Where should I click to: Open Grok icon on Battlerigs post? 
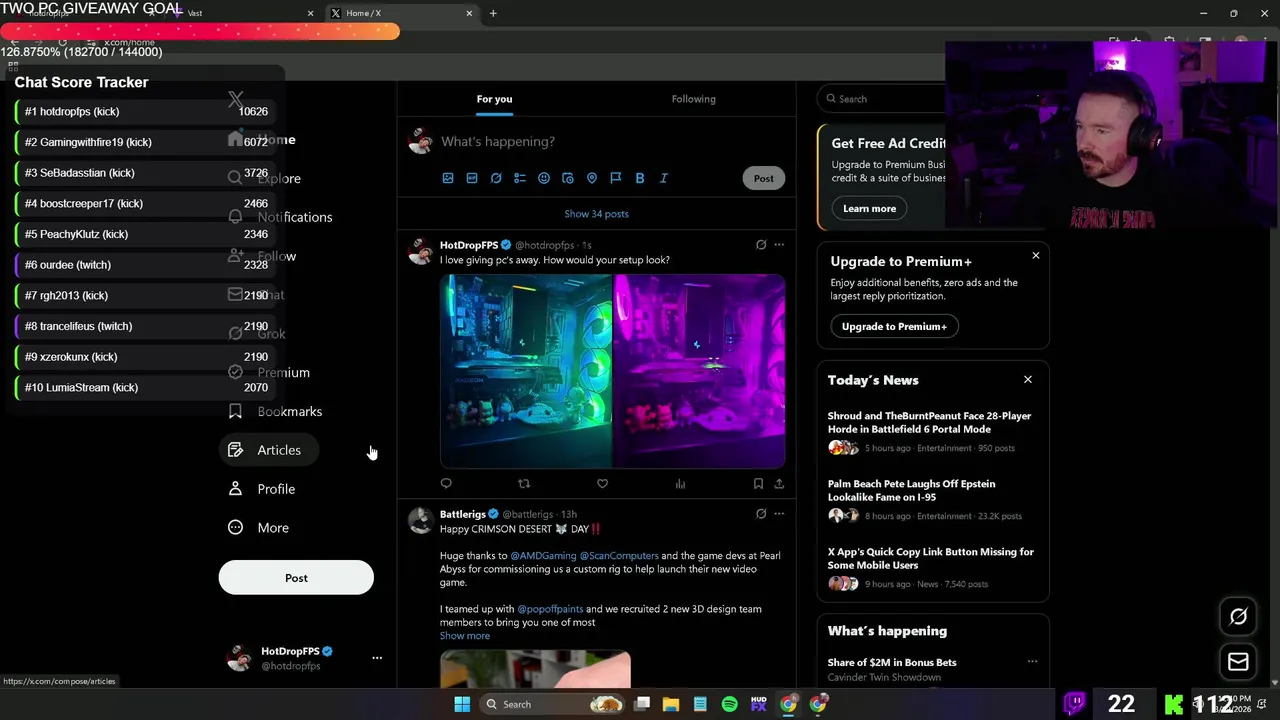[761, 514]
